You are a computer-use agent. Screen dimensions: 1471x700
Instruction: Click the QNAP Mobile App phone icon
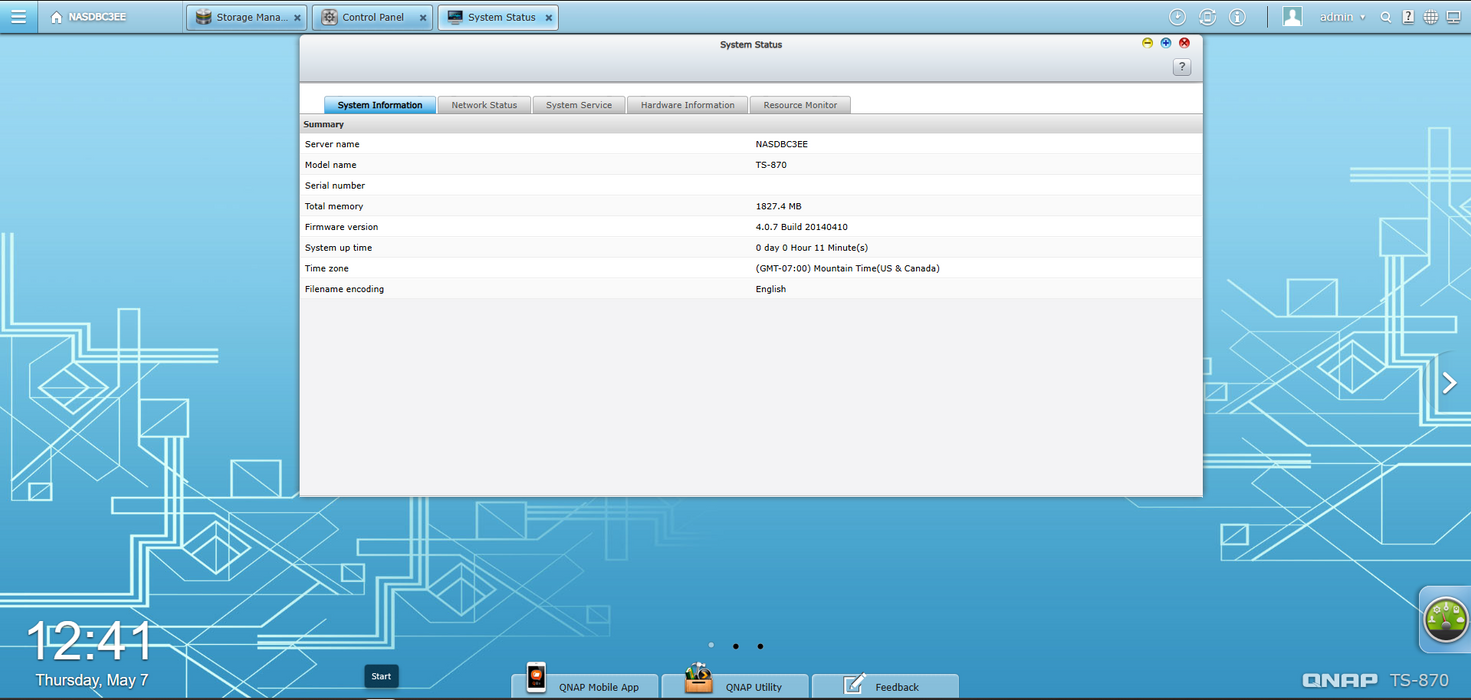point(537,677)
